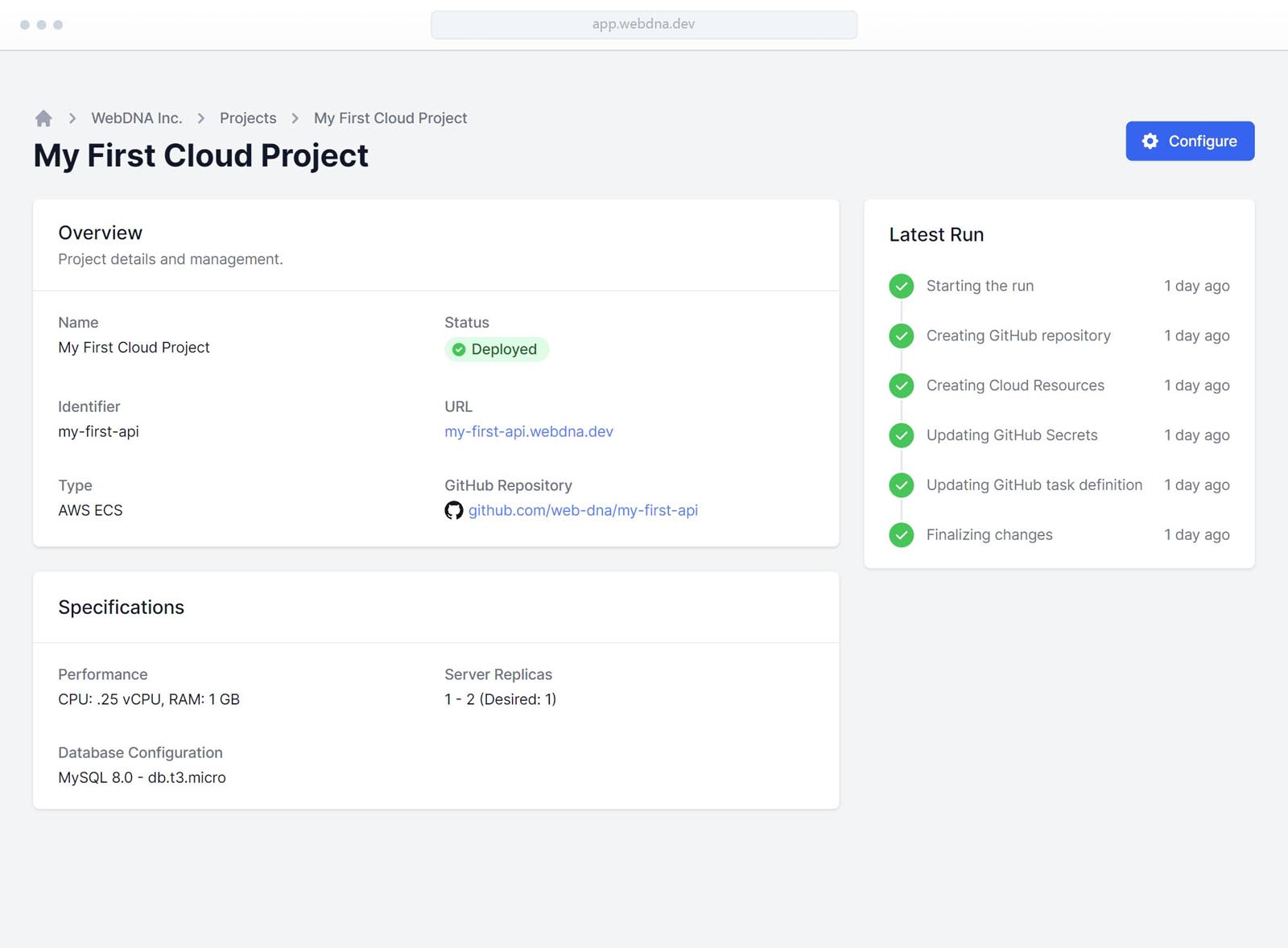
Task: Go to Projects breadcrumb
Action: pyautogui.click(x=248, y=118)
